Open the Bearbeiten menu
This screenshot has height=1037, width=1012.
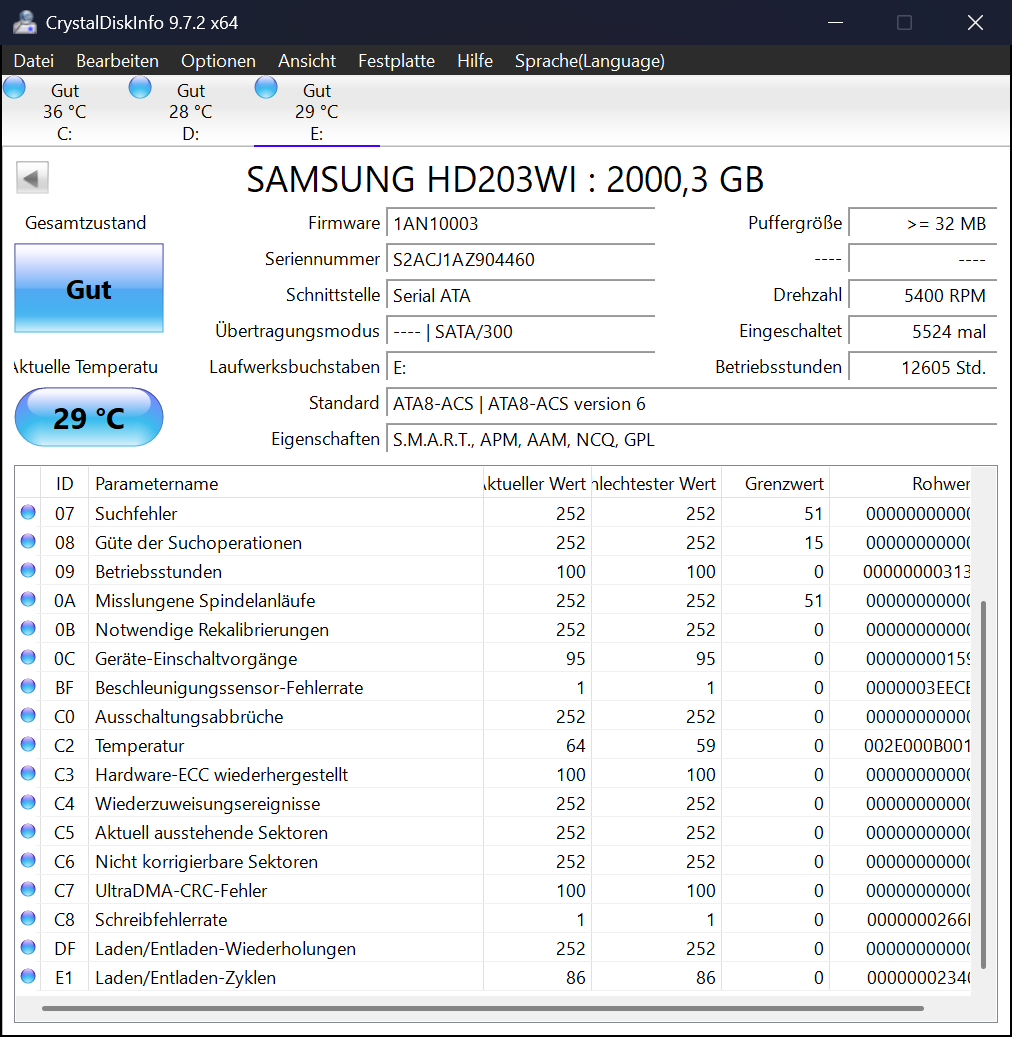pos(117,61)
